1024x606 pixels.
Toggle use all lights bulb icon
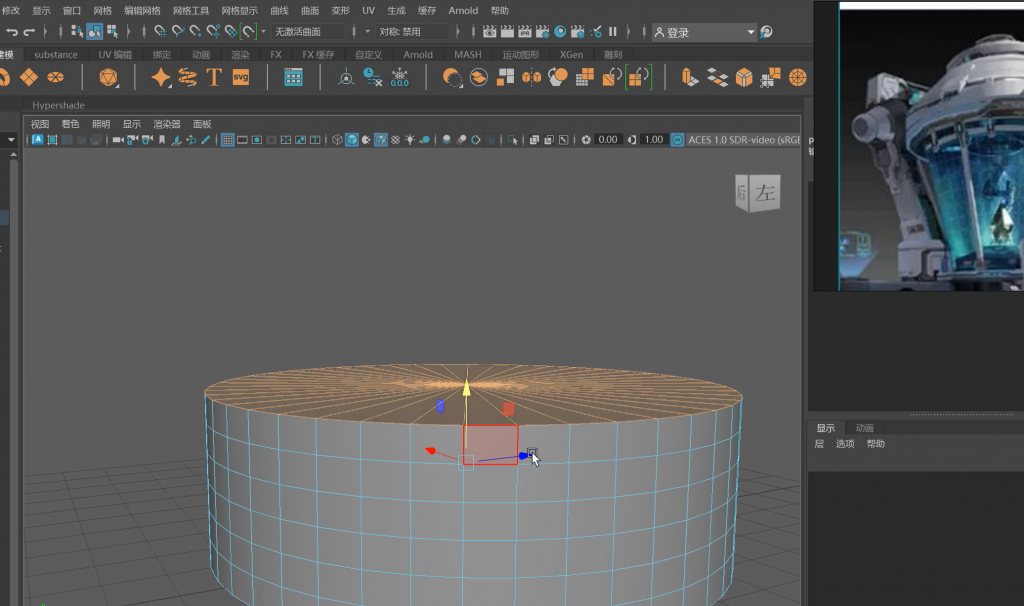coord(409,140)
